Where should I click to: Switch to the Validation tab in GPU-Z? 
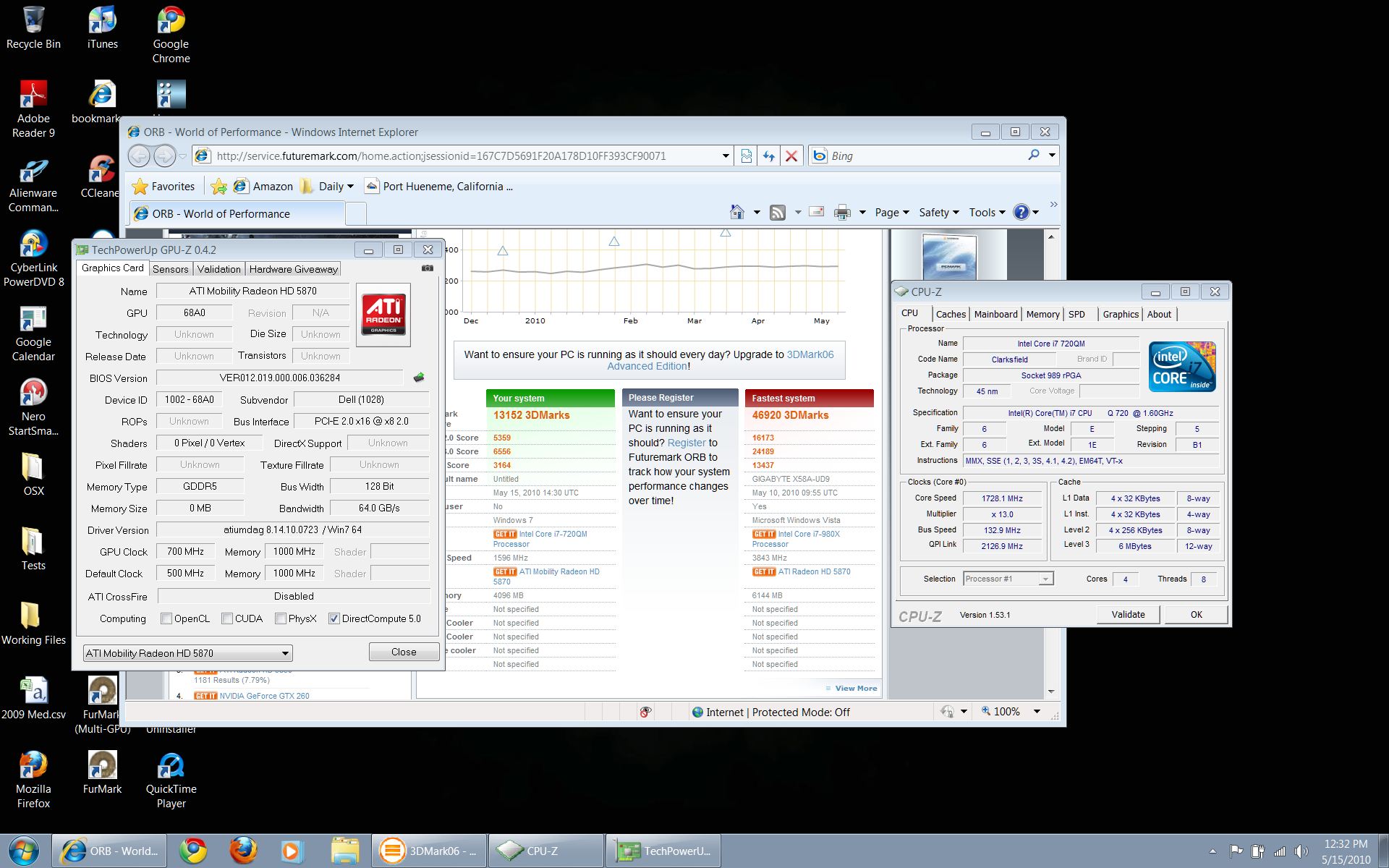click(218, 269)
